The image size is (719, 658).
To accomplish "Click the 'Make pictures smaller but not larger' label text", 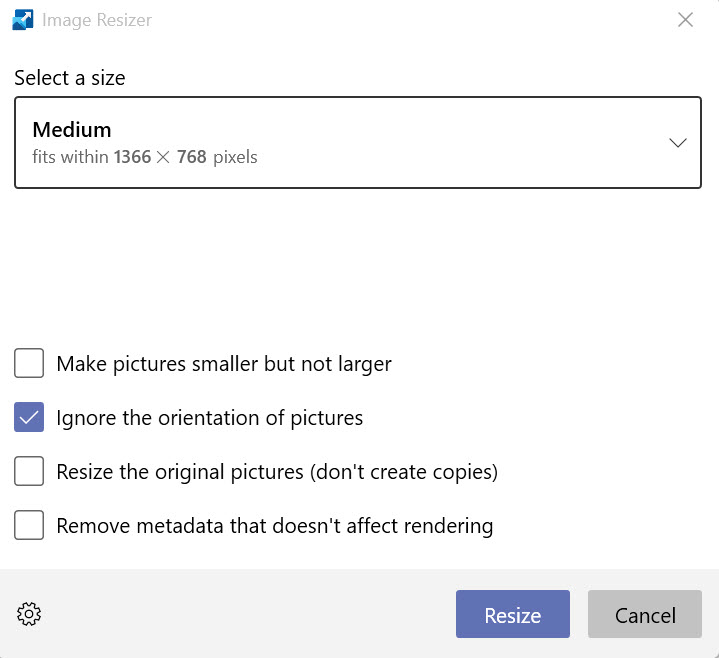I will [x=224, y=363].
